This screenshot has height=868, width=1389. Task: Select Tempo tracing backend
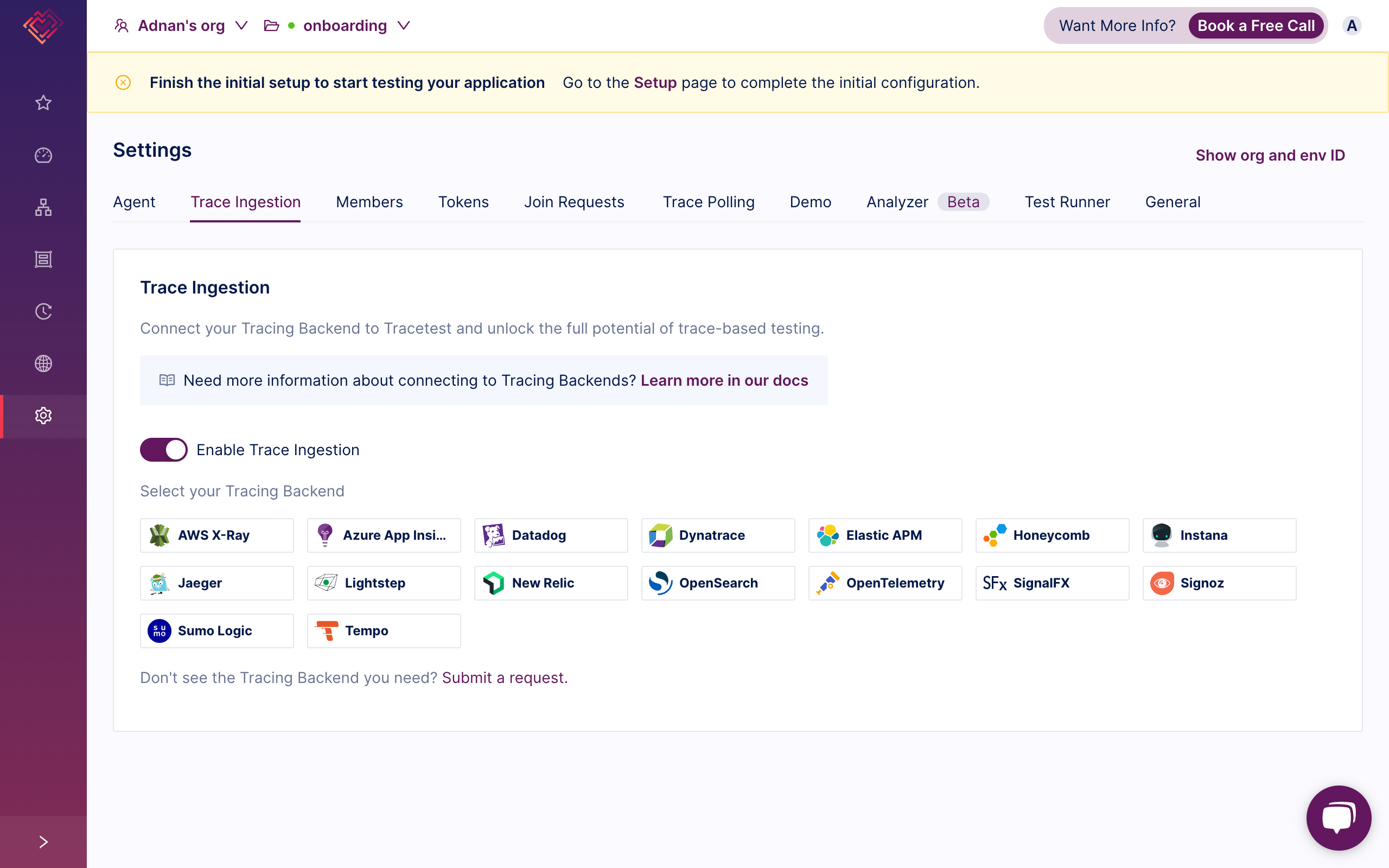coord(384,630)
